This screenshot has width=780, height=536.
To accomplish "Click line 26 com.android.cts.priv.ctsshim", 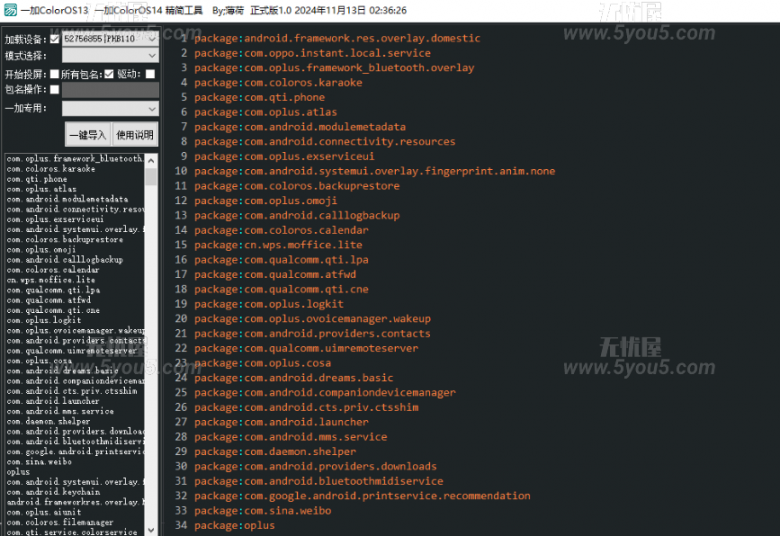I will coord(306,408).
